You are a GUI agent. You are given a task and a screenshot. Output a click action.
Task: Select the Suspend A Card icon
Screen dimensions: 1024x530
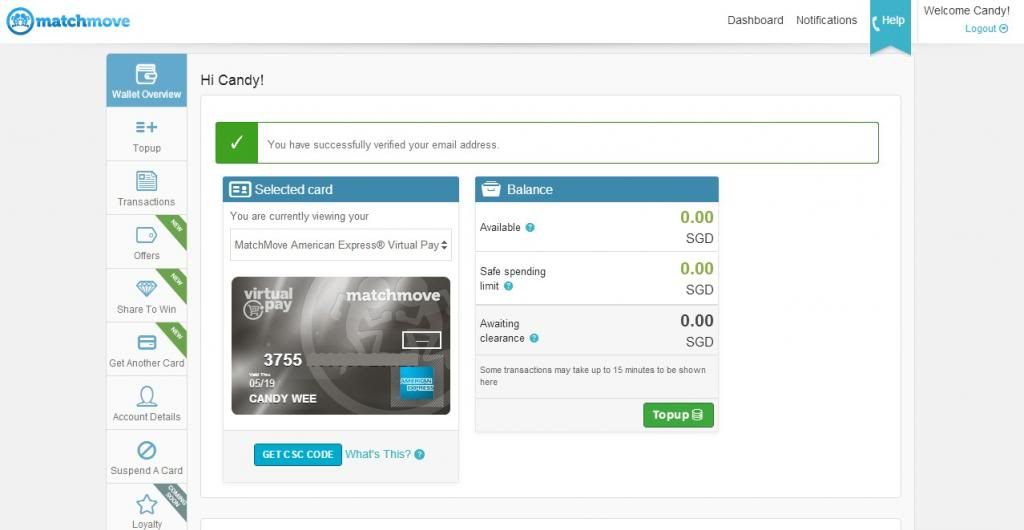tap(146, 450)
